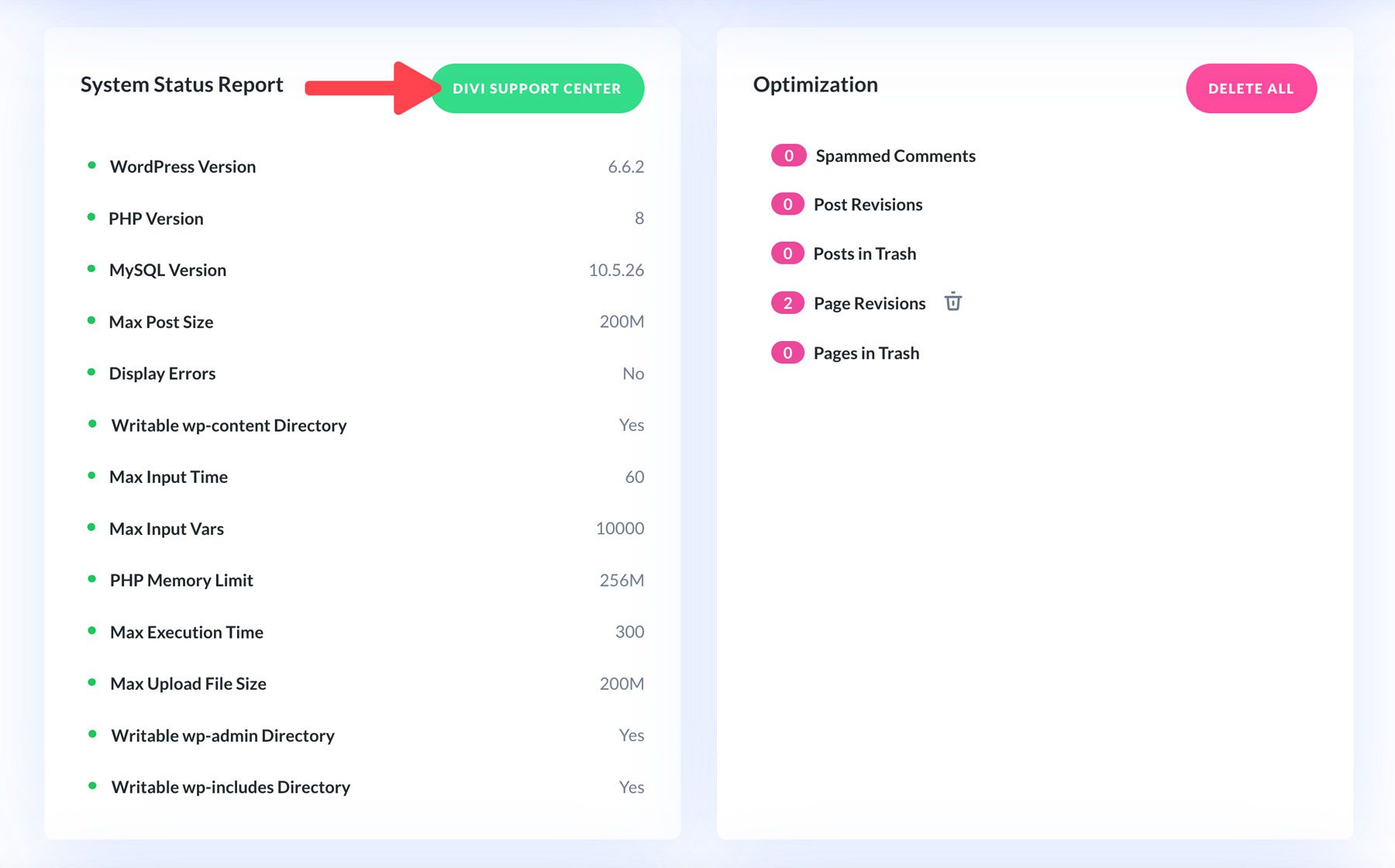Click the Delete All button
Screen dimensions: 1395x868
[1251, 88]
